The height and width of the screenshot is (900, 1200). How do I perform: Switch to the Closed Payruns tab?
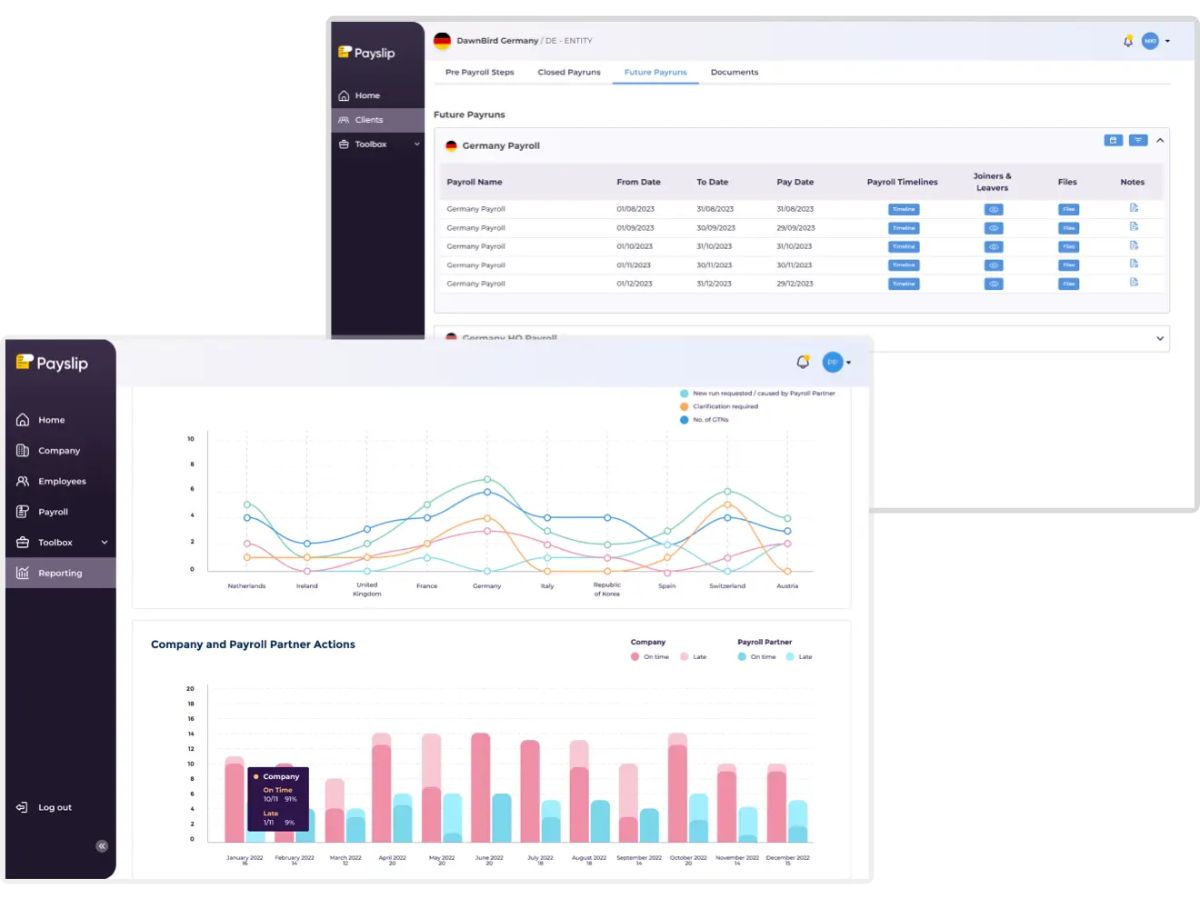[x=569, y=72]
